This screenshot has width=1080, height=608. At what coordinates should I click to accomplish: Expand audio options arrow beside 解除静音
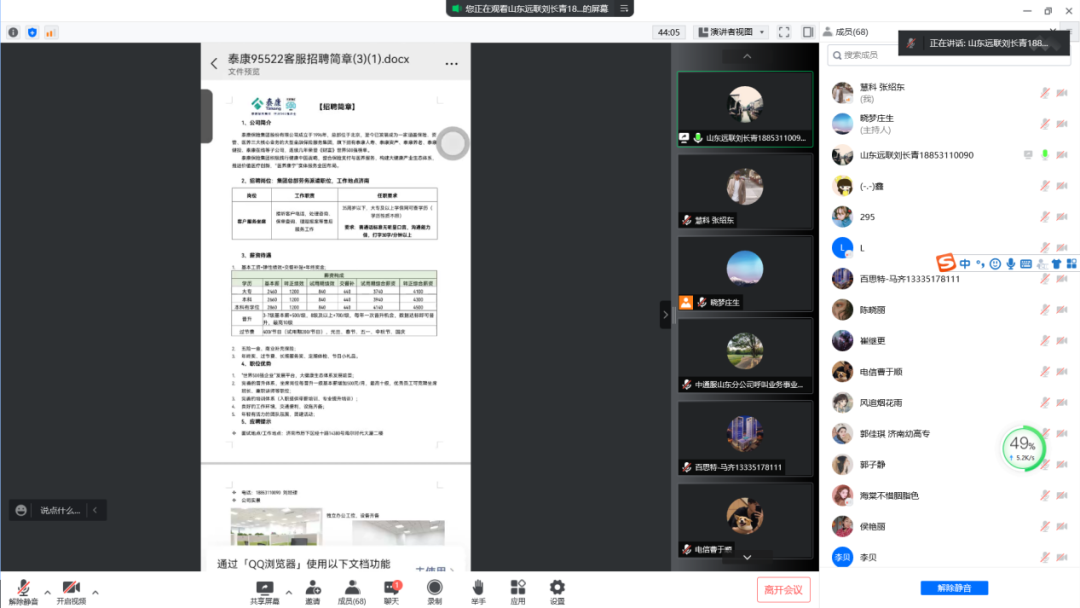point(47,589)
